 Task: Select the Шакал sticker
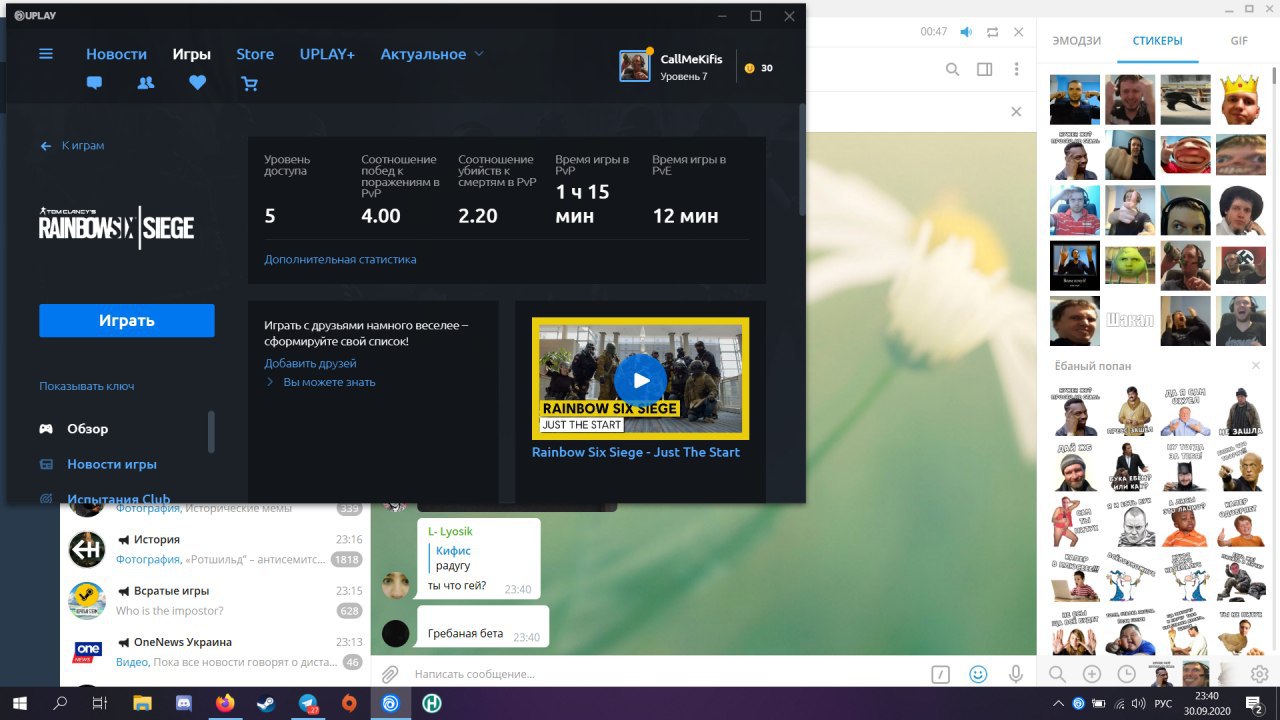(x=1130, y=321)
